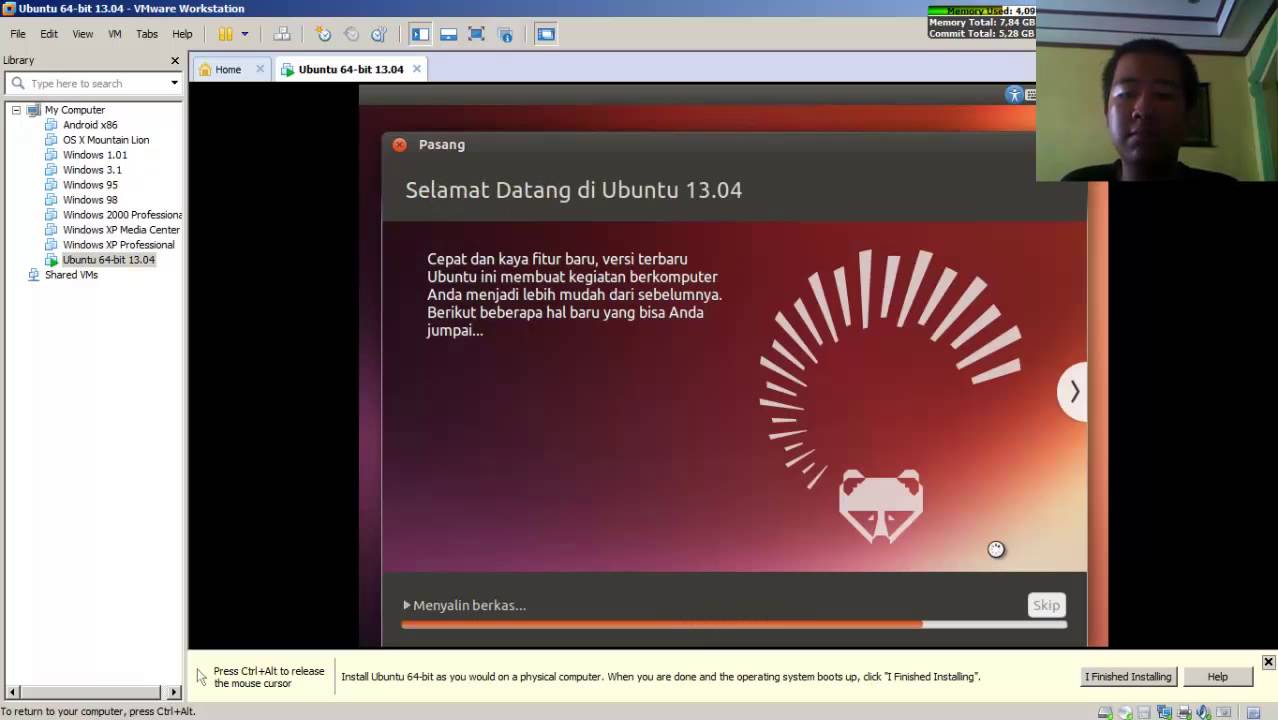Close the Home tab
This screenshot has height=720, width=1278.
[x=260, y=69]
